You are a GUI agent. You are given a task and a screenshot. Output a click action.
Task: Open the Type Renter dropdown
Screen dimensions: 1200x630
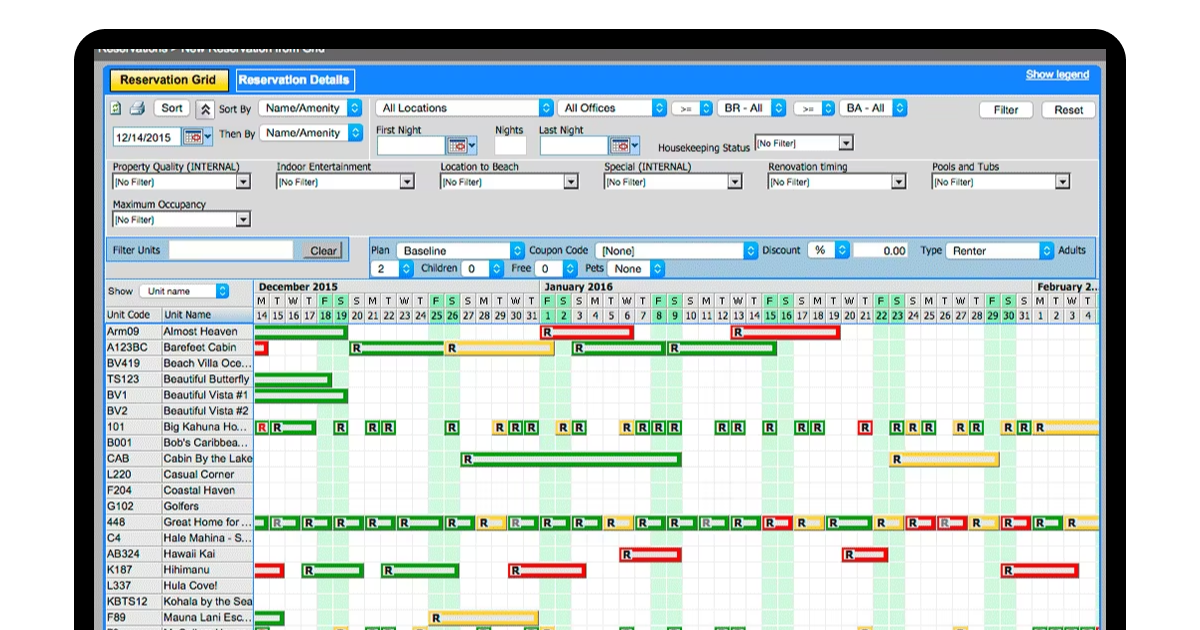click(1000, 251)
